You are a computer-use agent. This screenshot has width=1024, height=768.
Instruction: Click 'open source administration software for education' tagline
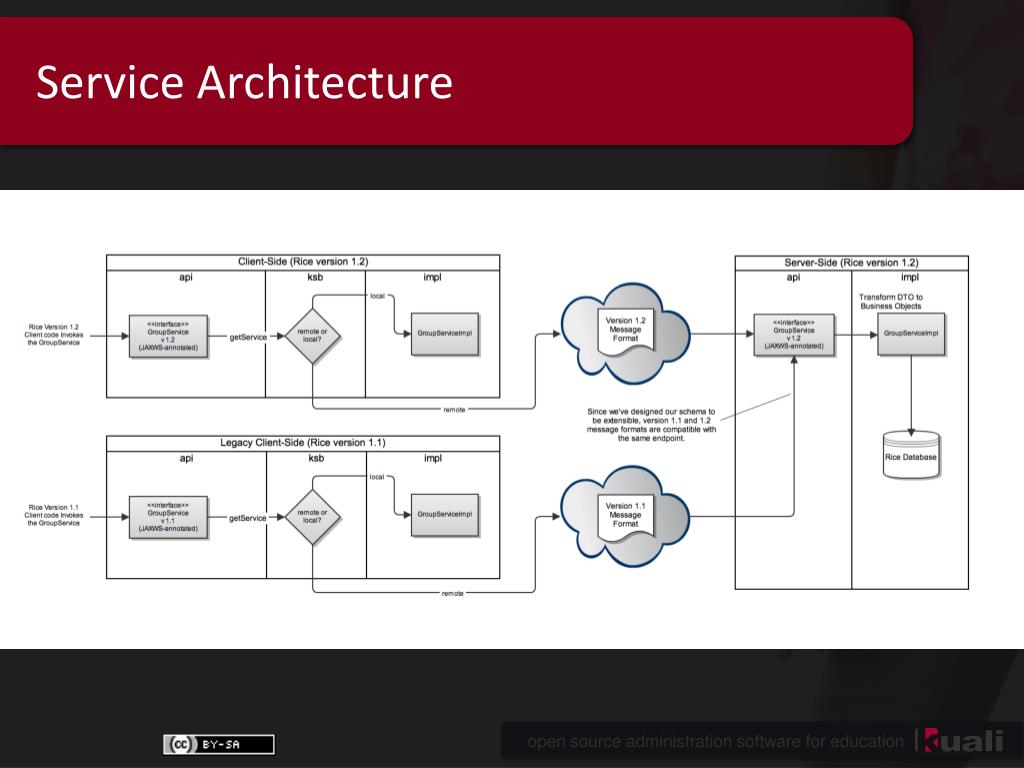(x=715, y=742)
